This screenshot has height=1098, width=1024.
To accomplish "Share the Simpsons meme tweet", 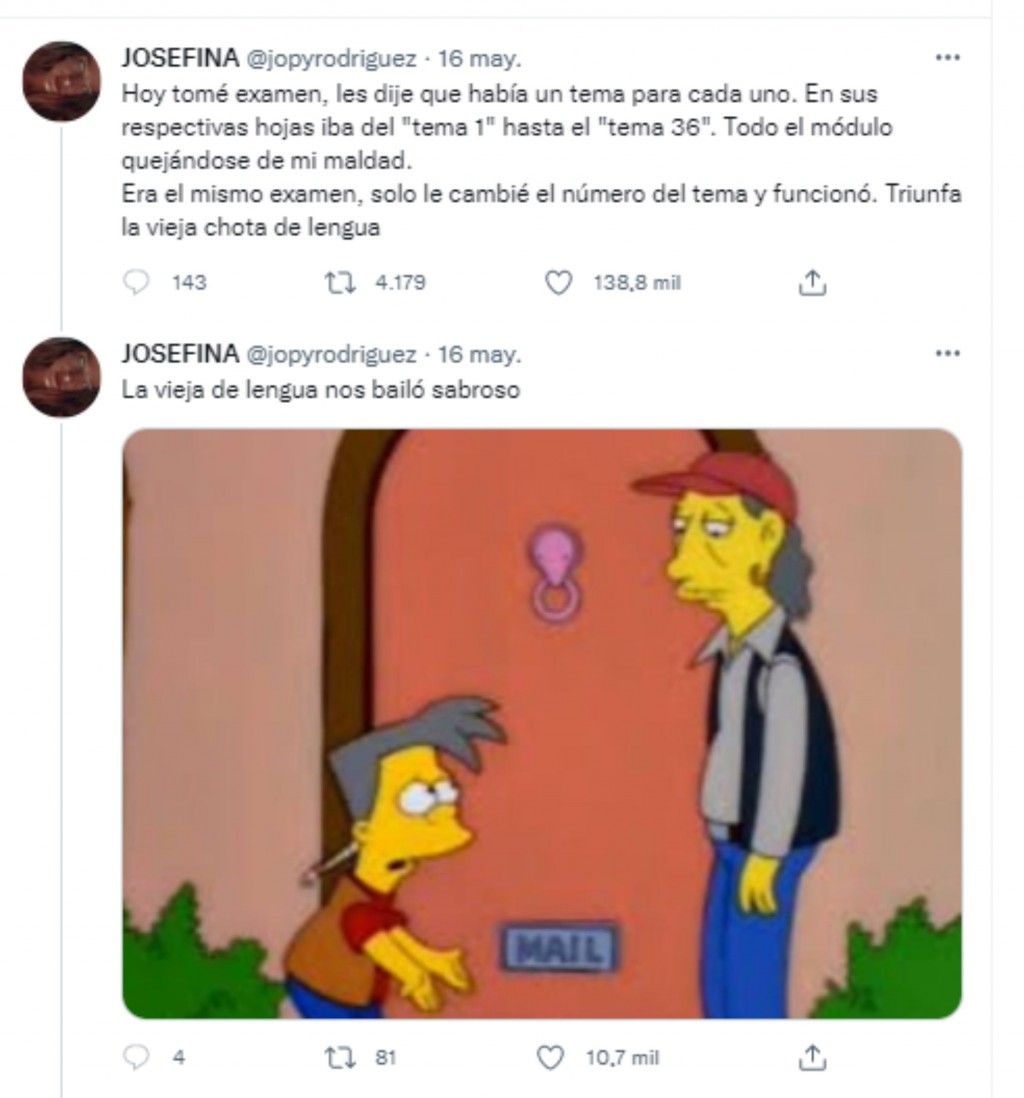I will tap(812, 1058).
